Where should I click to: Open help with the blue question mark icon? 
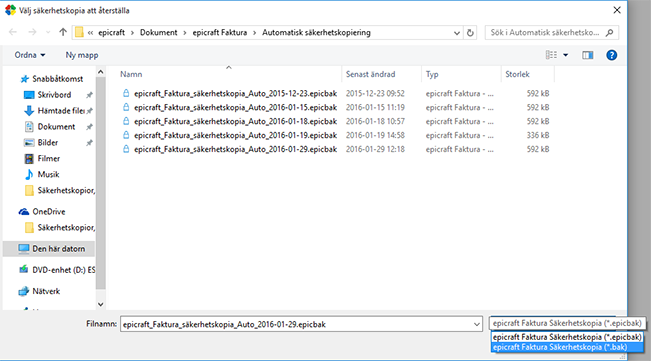point(611,55)
